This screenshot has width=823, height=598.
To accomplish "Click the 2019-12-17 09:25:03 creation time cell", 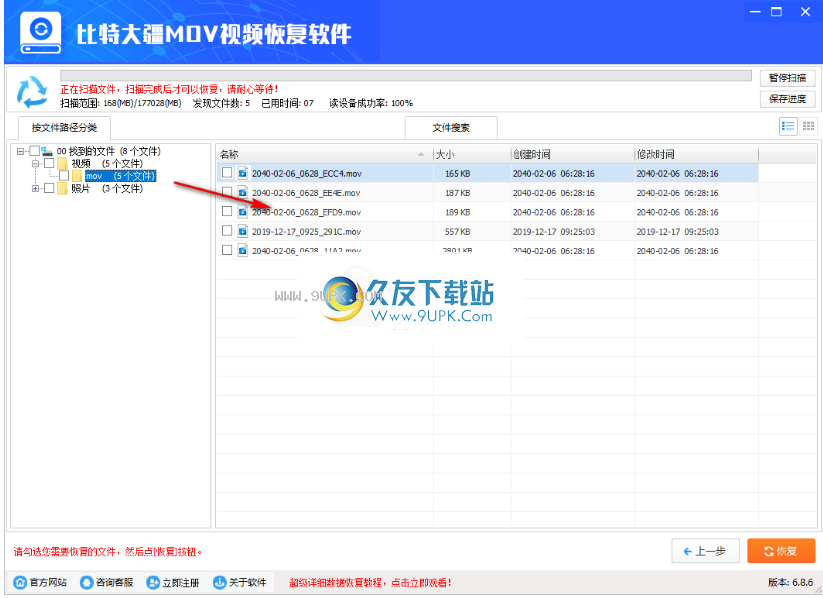I will (554, 232).
